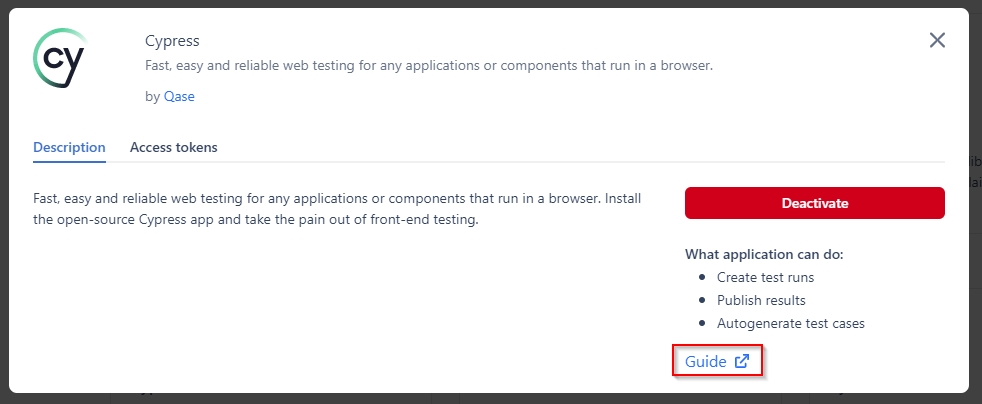Click the bullet dot before 'Create test runs'
982x404 pixels.
click(x=701, y=277)
